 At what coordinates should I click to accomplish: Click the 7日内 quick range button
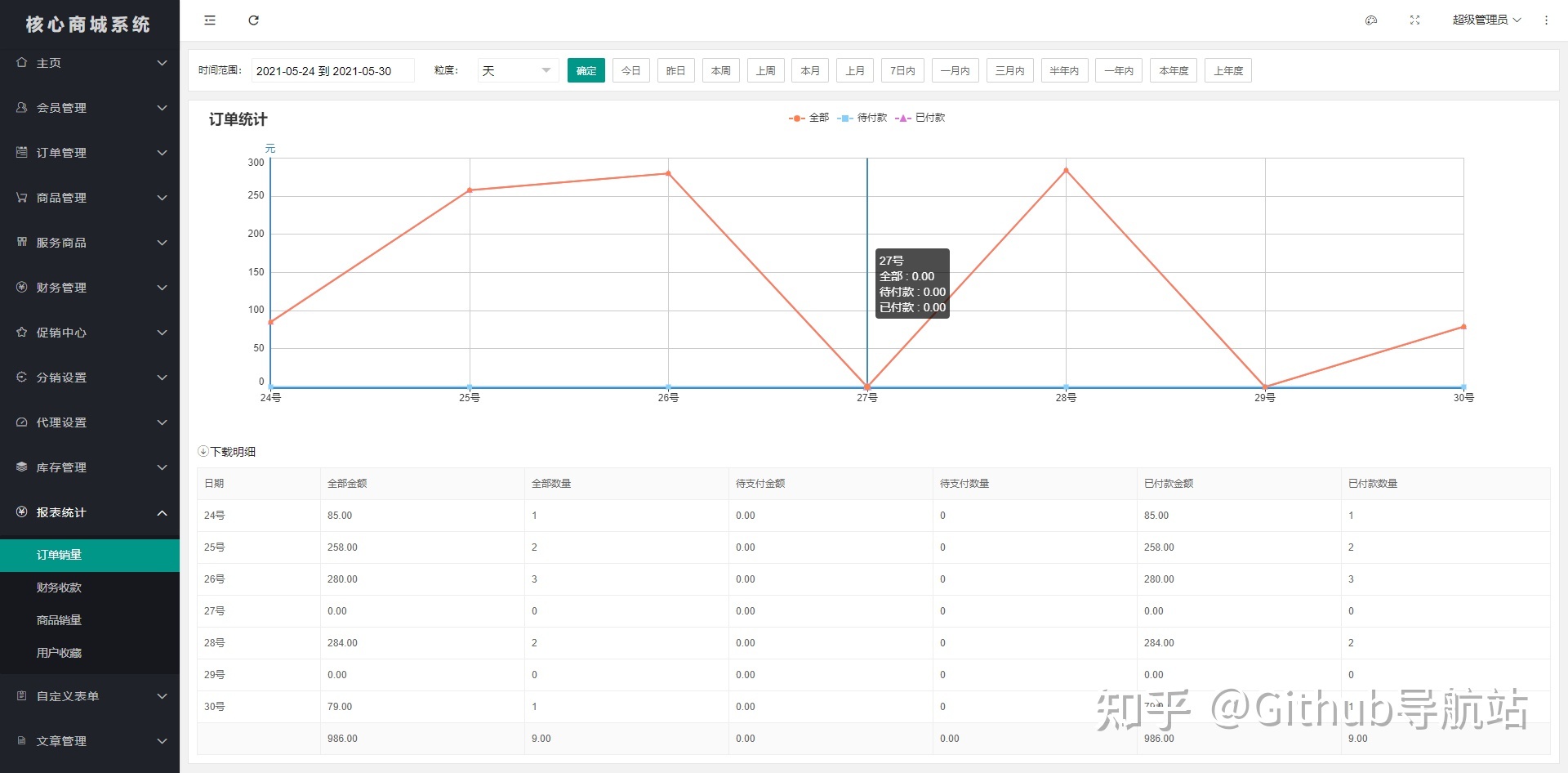[902, 70]
